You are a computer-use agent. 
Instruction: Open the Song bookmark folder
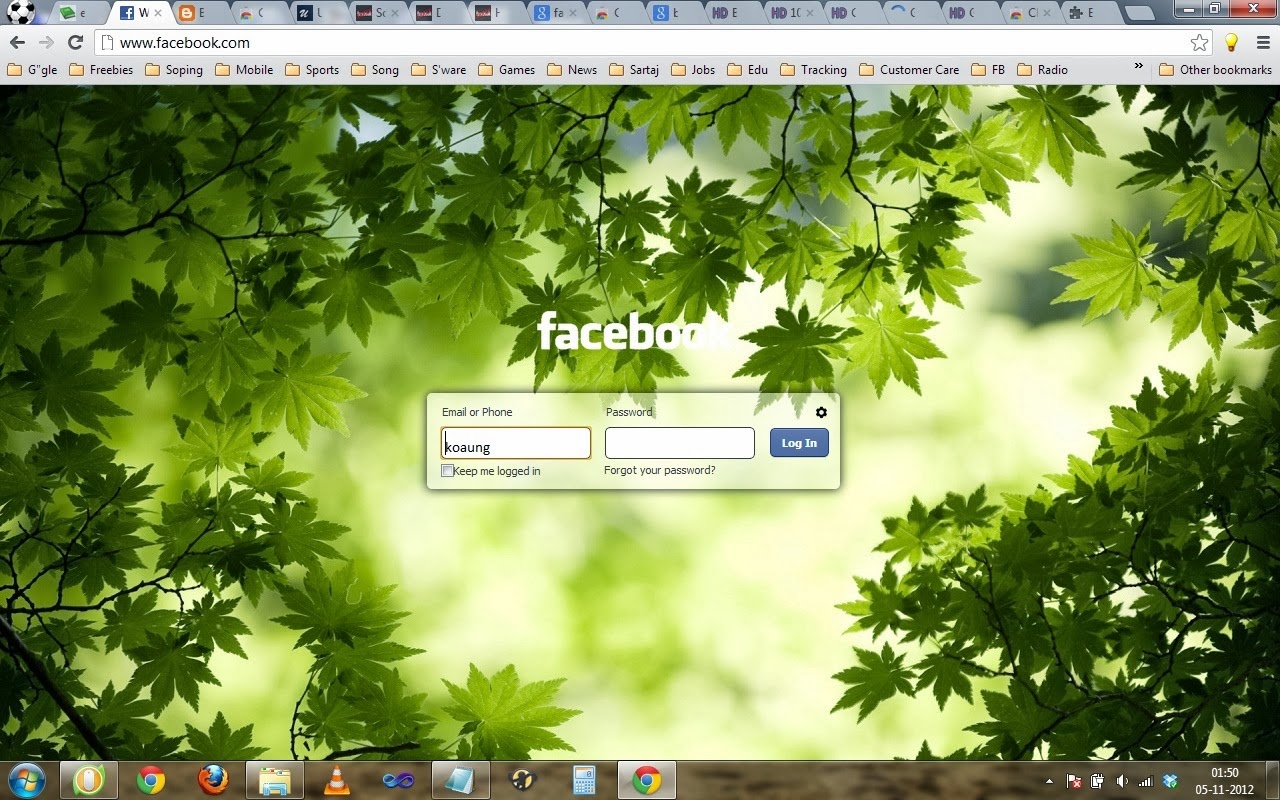click(x=375, y=70)
